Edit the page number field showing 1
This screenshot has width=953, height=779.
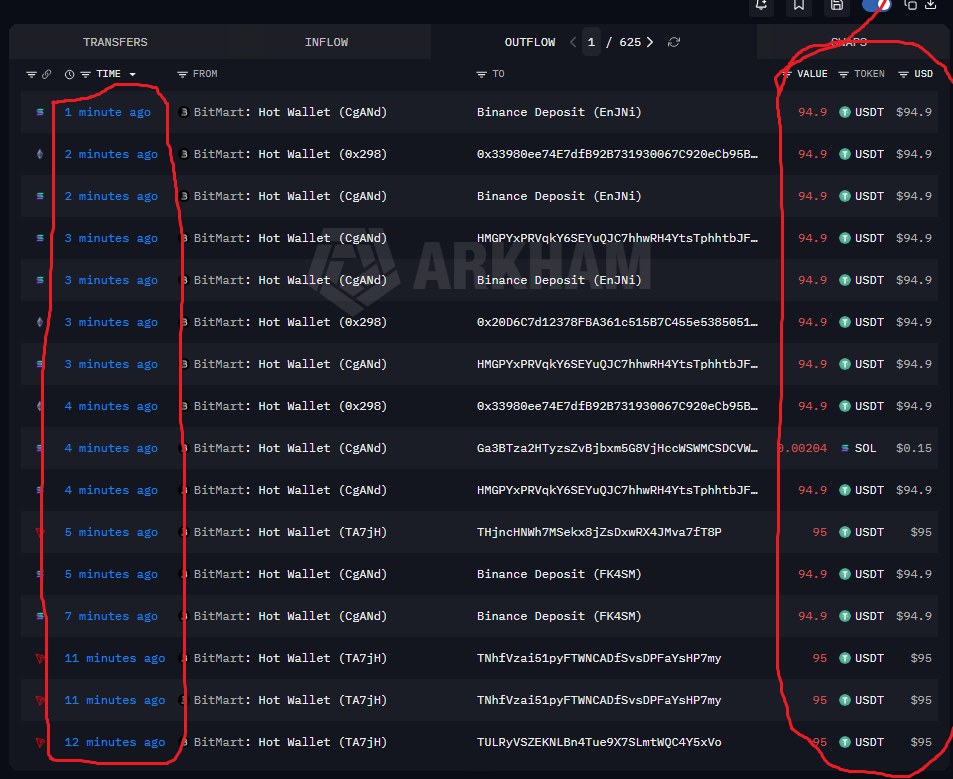tap(591, 42)
